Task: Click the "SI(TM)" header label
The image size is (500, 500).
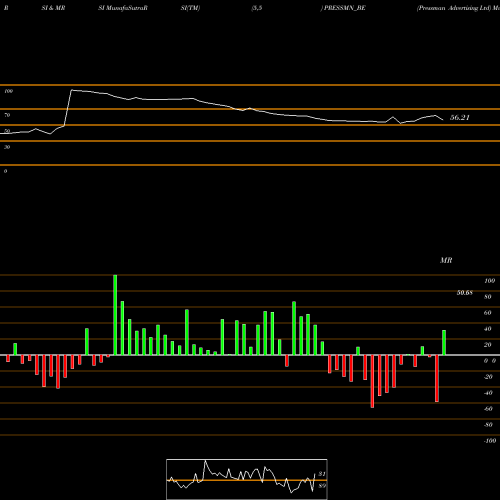Action: (190, 8)
